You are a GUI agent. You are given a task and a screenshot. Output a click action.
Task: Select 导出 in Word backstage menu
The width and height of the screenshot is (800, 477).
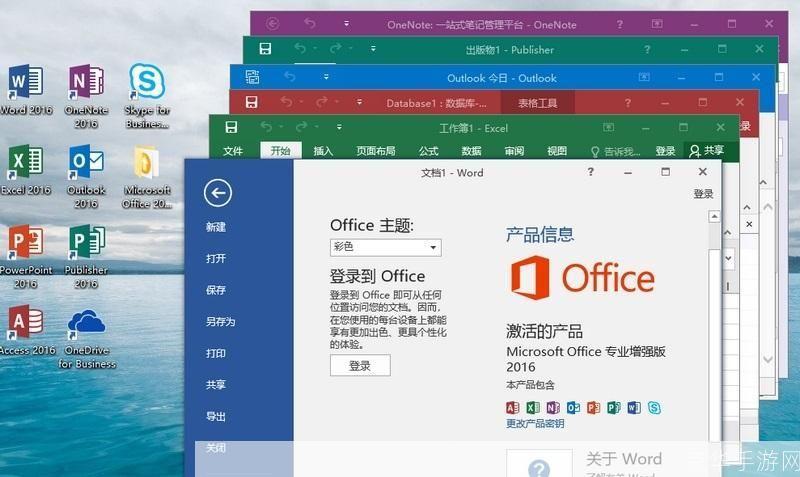click(216, 416)
